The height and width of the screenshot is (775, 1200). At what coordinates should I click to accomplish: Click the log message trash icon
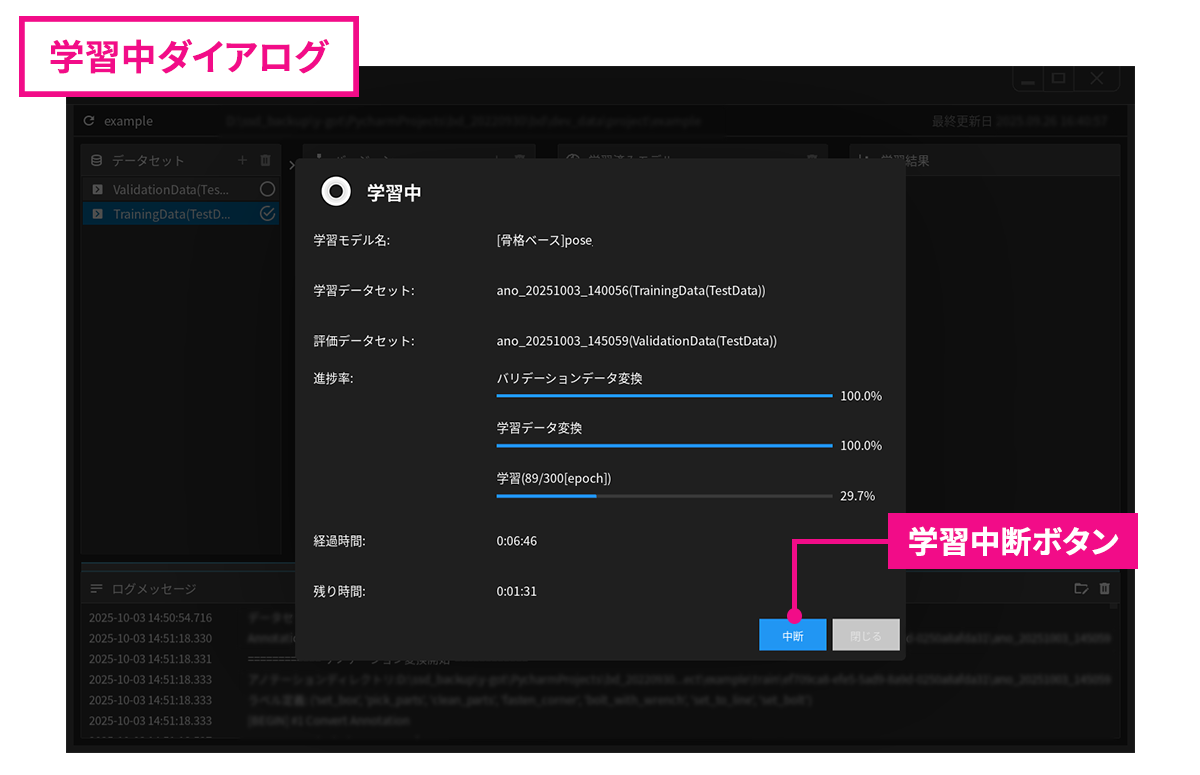[x=1105, y=589]
